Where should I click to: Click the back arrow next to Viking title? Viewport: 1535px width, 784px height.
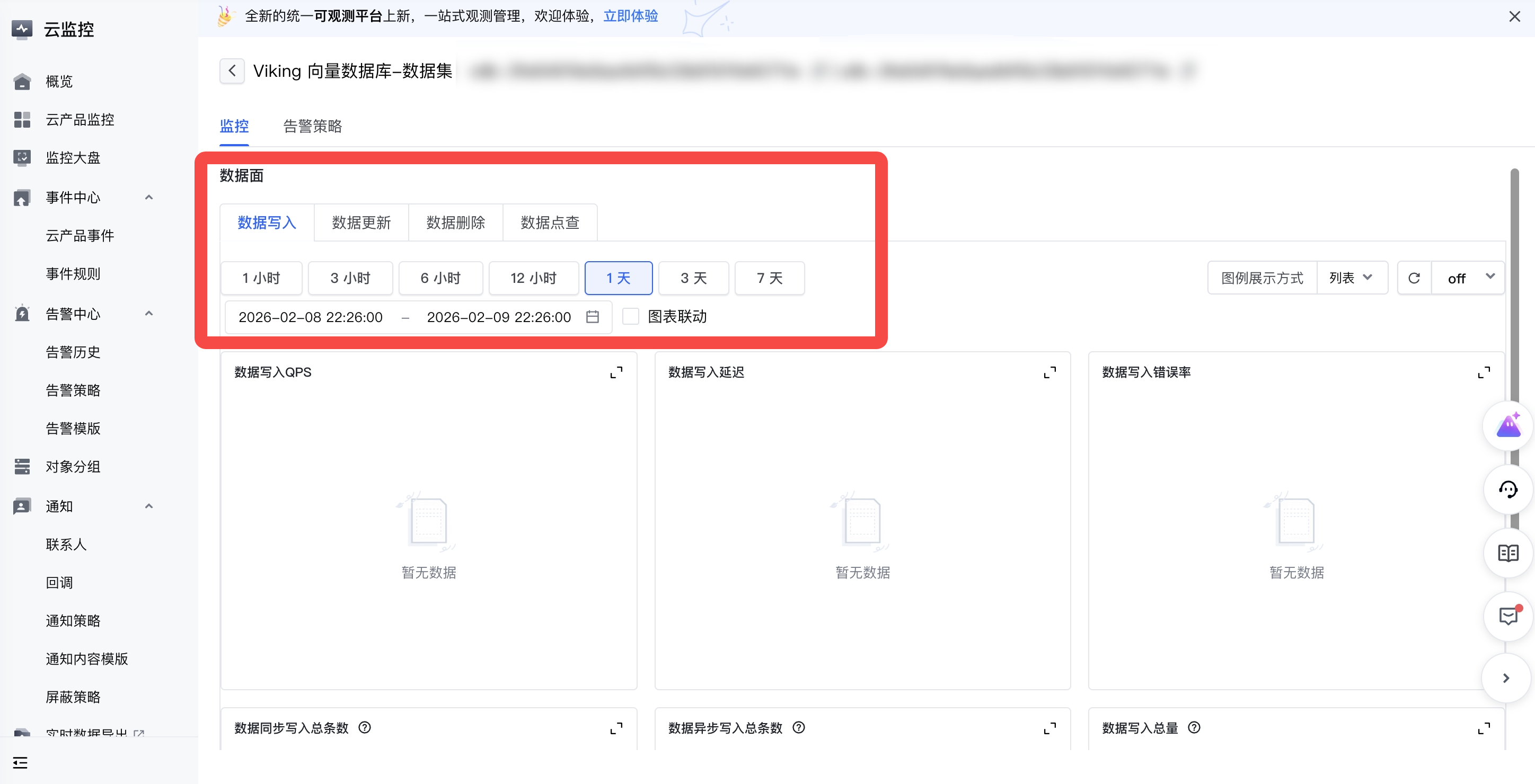click(x=232, y=71)
